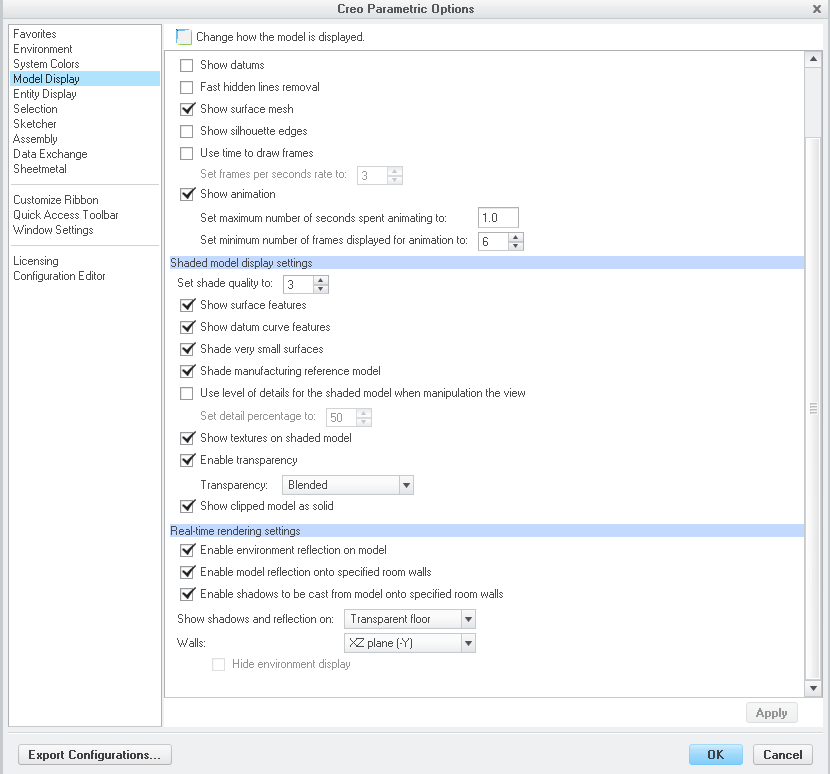
Task: Disable Enable transparency checkbox
Action: point(186,461)
